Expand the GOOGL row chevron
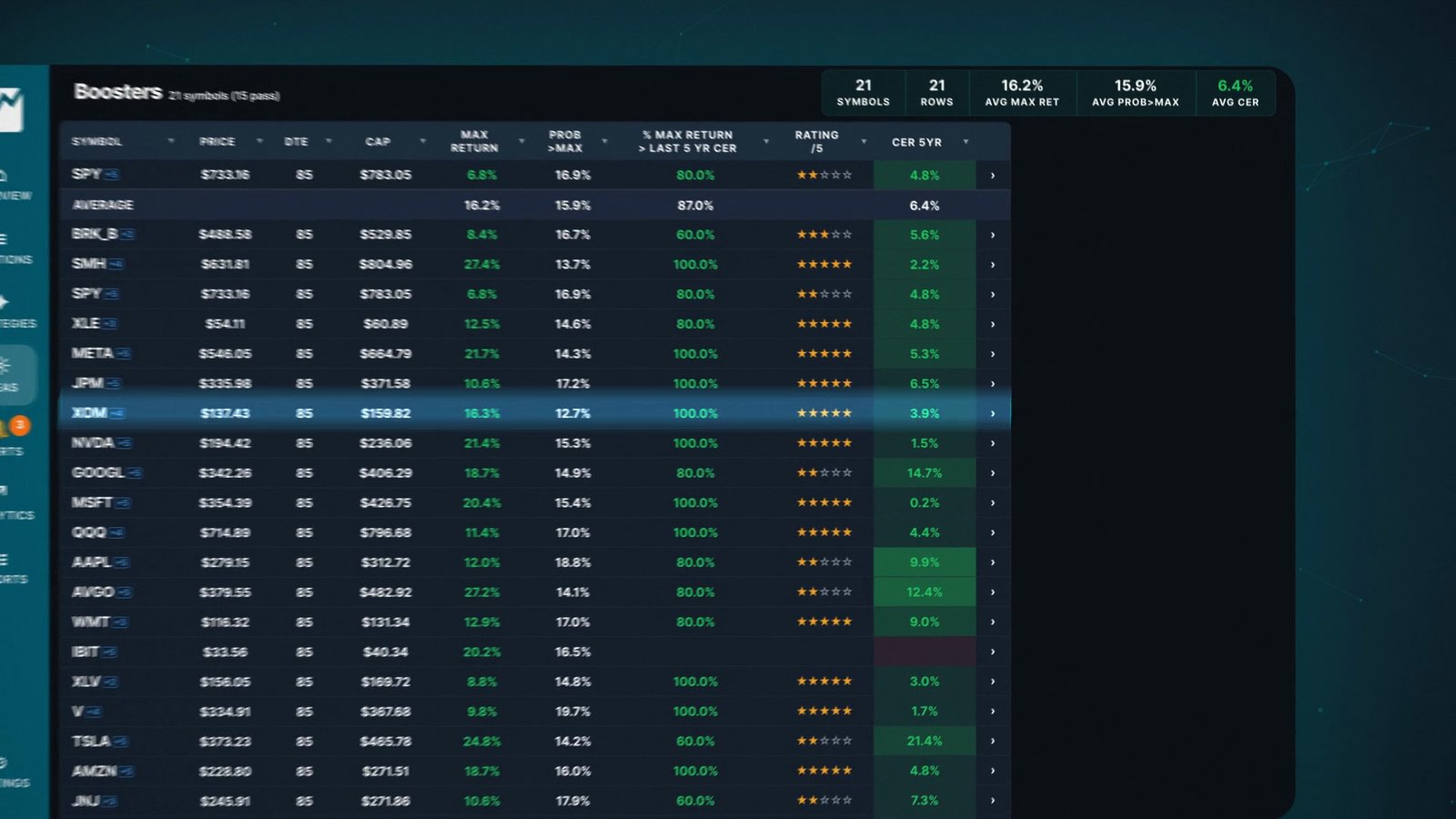Viewport: 1456px width, 819px height. 993,473
